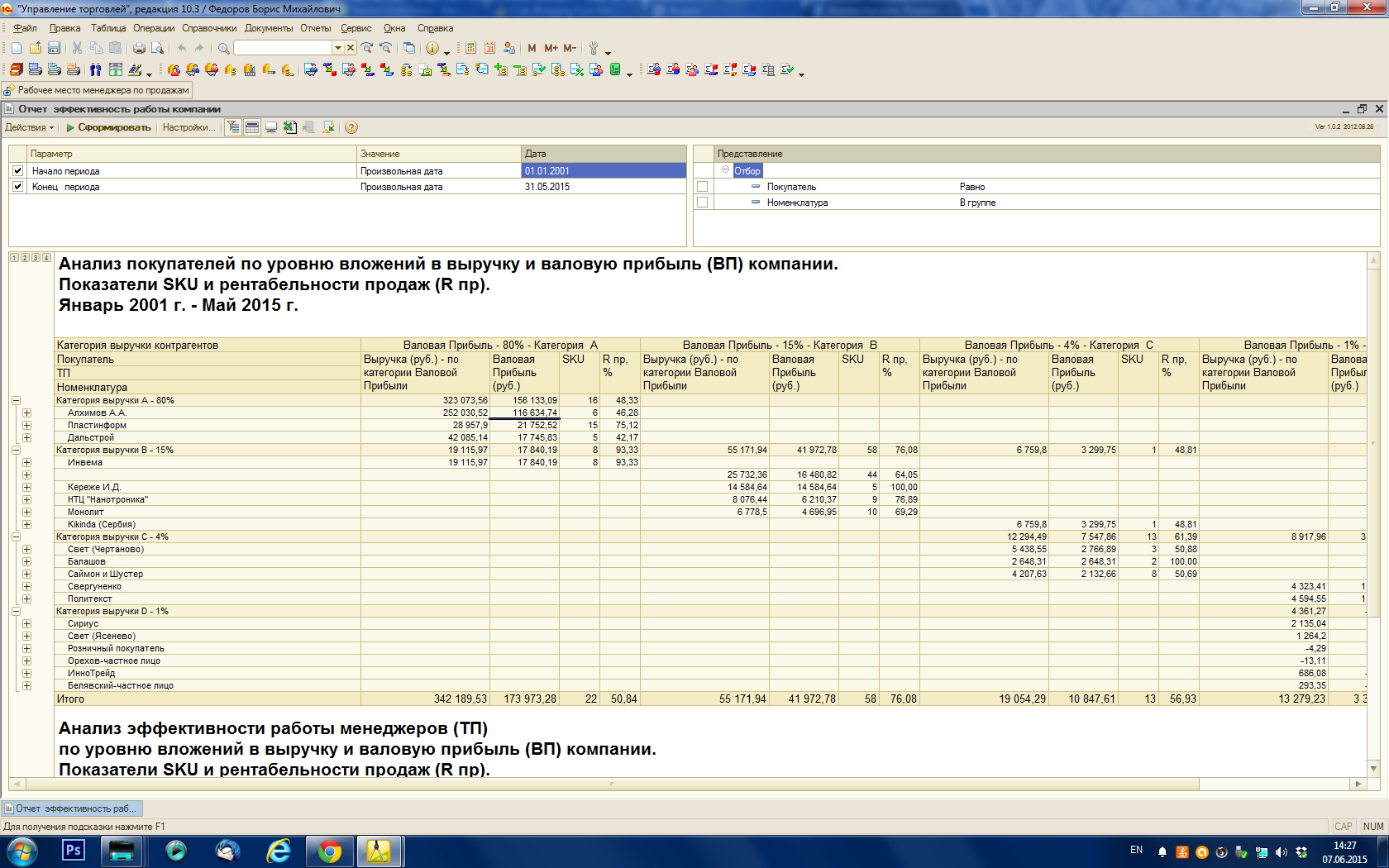The image size is (1389, 868).
Task: Click the Настройки... button
Action: (189, 127)
